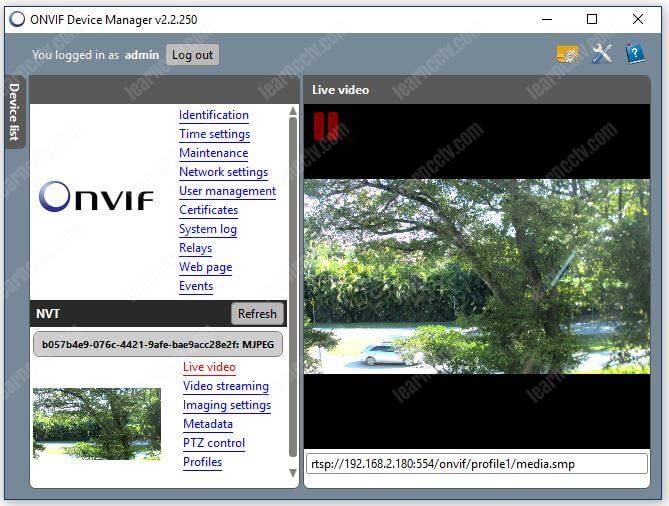
Task: Close the ONVIF Device Manager window
Action: [x=638, y=19]
